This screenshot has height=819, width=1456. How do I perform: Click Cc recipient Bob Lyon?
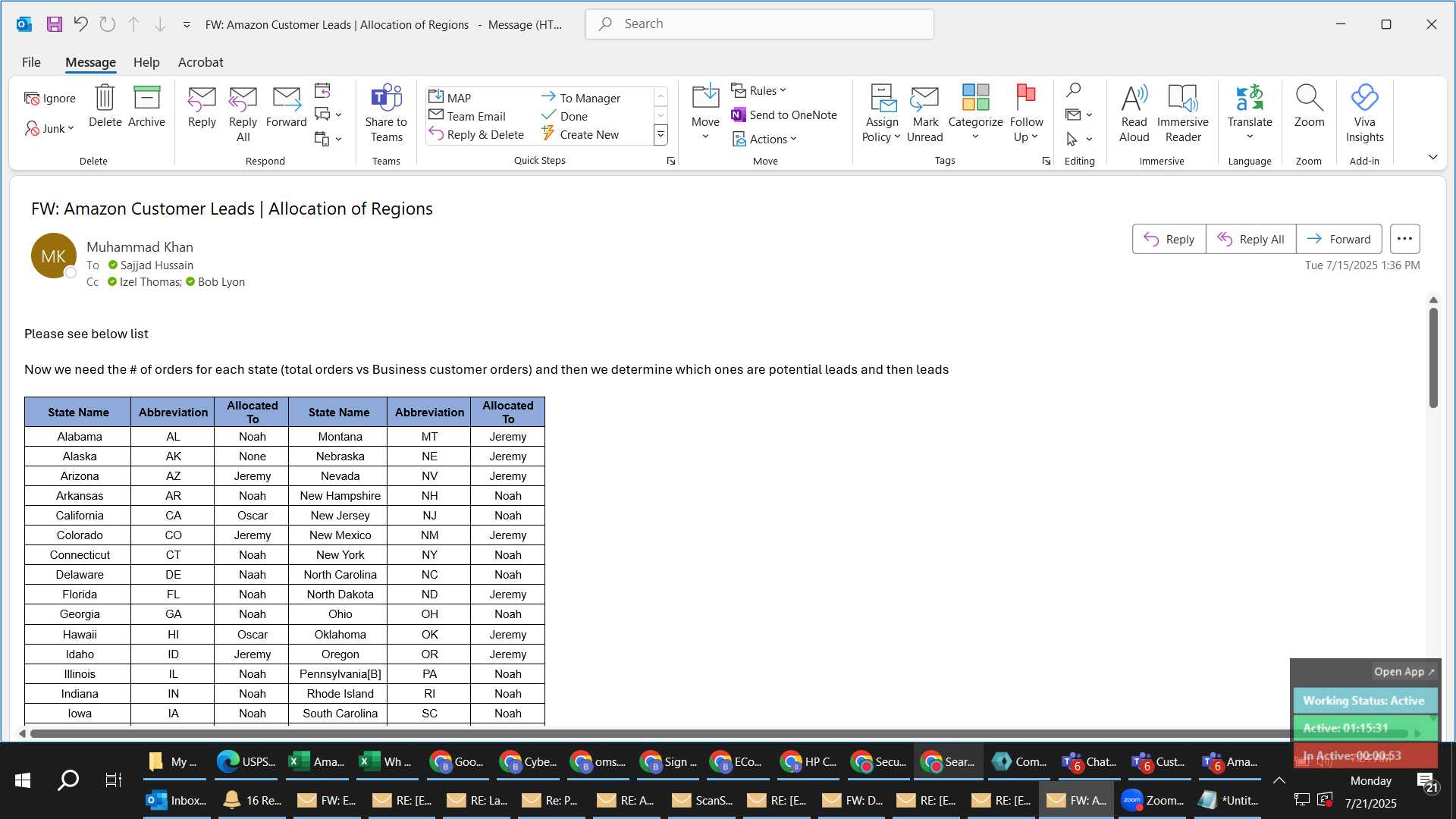coord(221,281)
